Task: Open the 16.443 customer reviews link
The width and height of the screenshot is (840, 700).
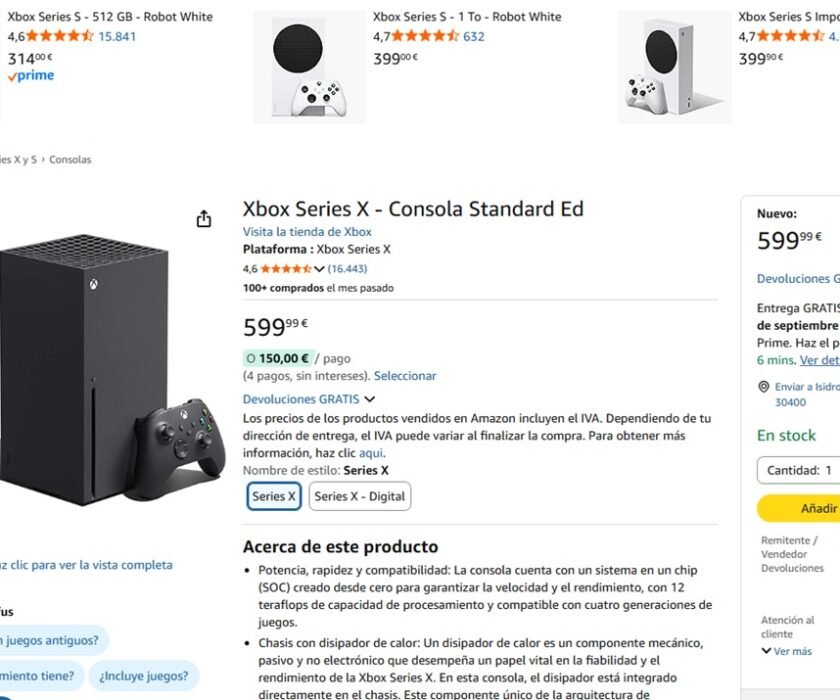Action: pos(347,269)
